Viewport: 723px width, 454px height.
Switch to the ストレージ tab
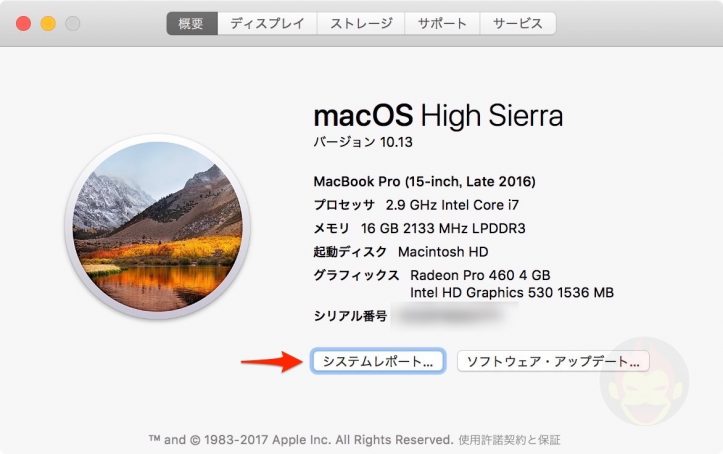(361, 23)
